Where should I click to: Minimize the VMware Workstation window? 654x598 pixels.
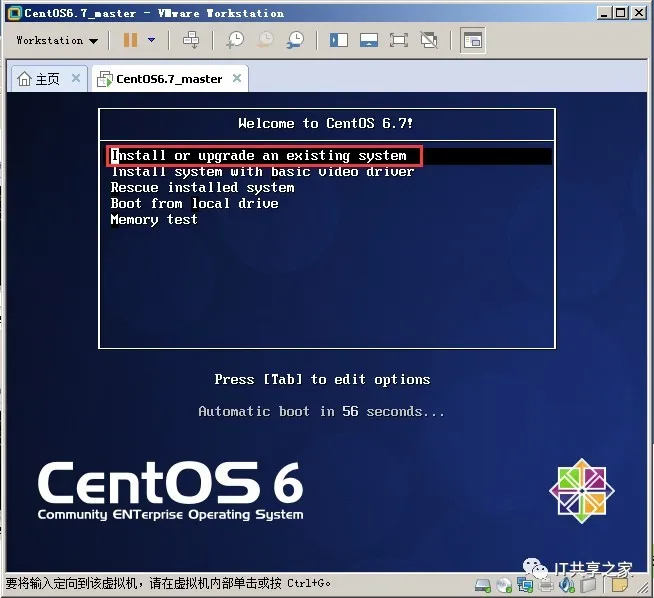pos(603,13)
